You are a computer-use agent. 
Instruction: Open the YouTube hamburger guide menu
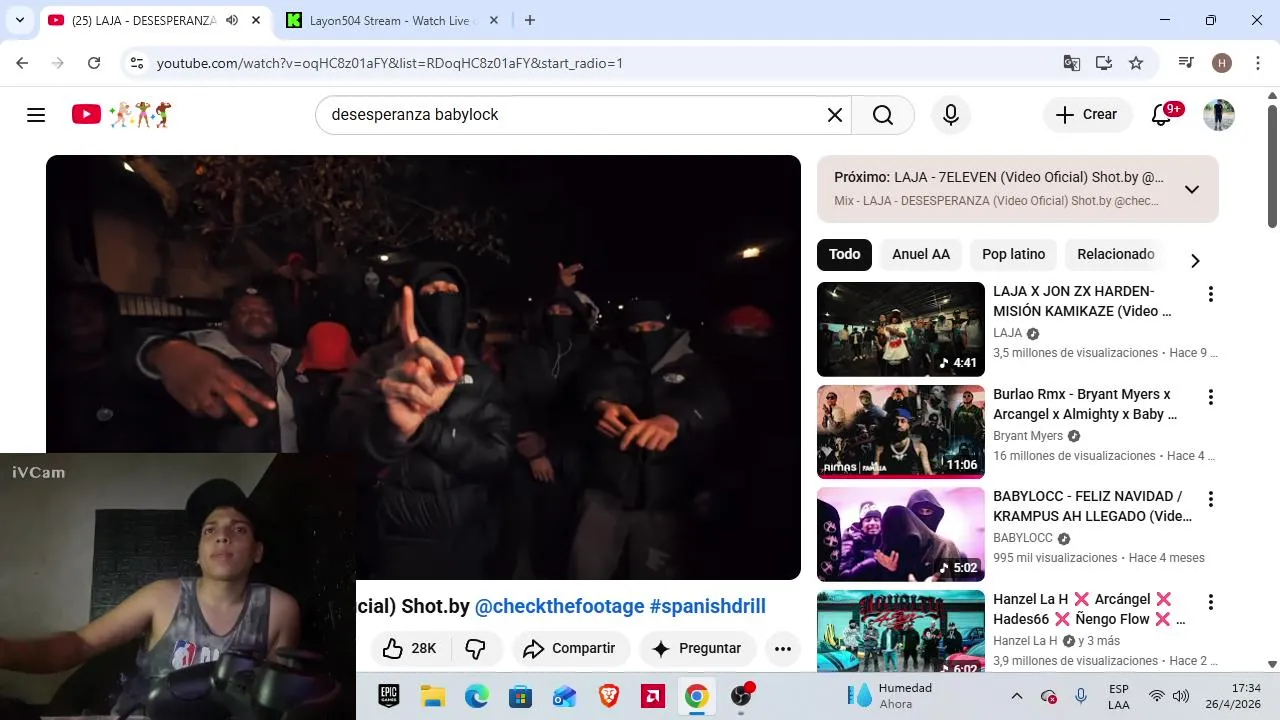(36, 115)
